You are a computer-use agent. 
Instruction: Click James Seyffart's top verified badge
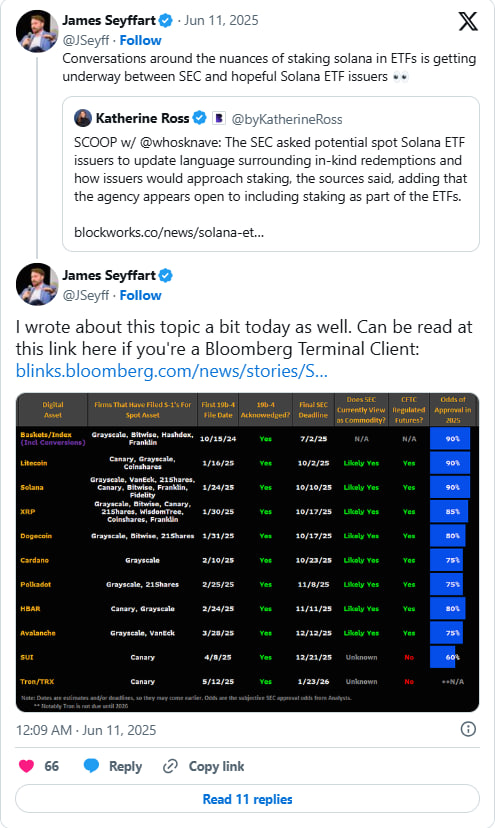click(165, 21)
